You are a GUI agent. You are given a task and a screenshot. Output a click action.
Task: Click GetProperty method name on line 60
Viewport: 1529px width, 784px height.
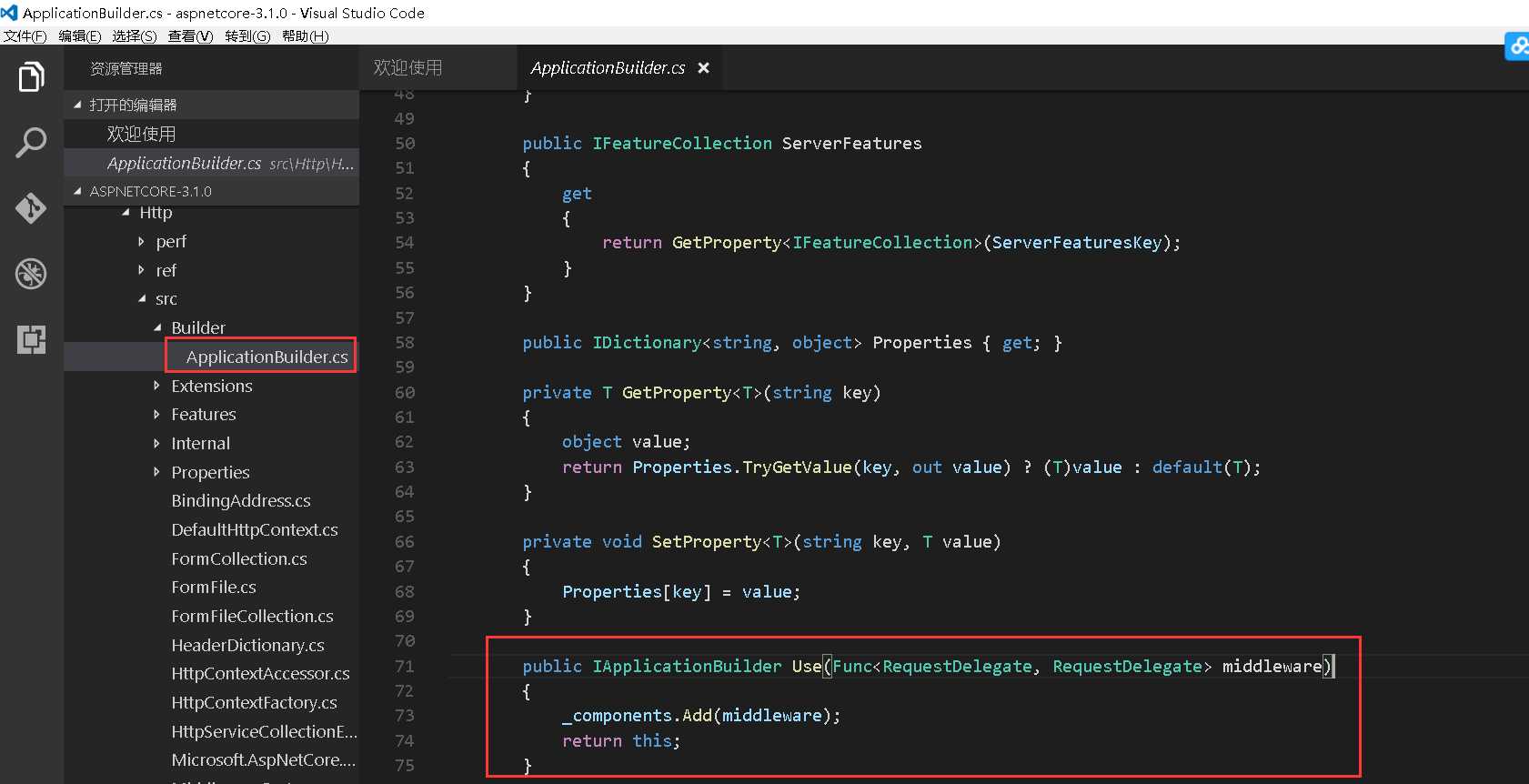(677, 393)
